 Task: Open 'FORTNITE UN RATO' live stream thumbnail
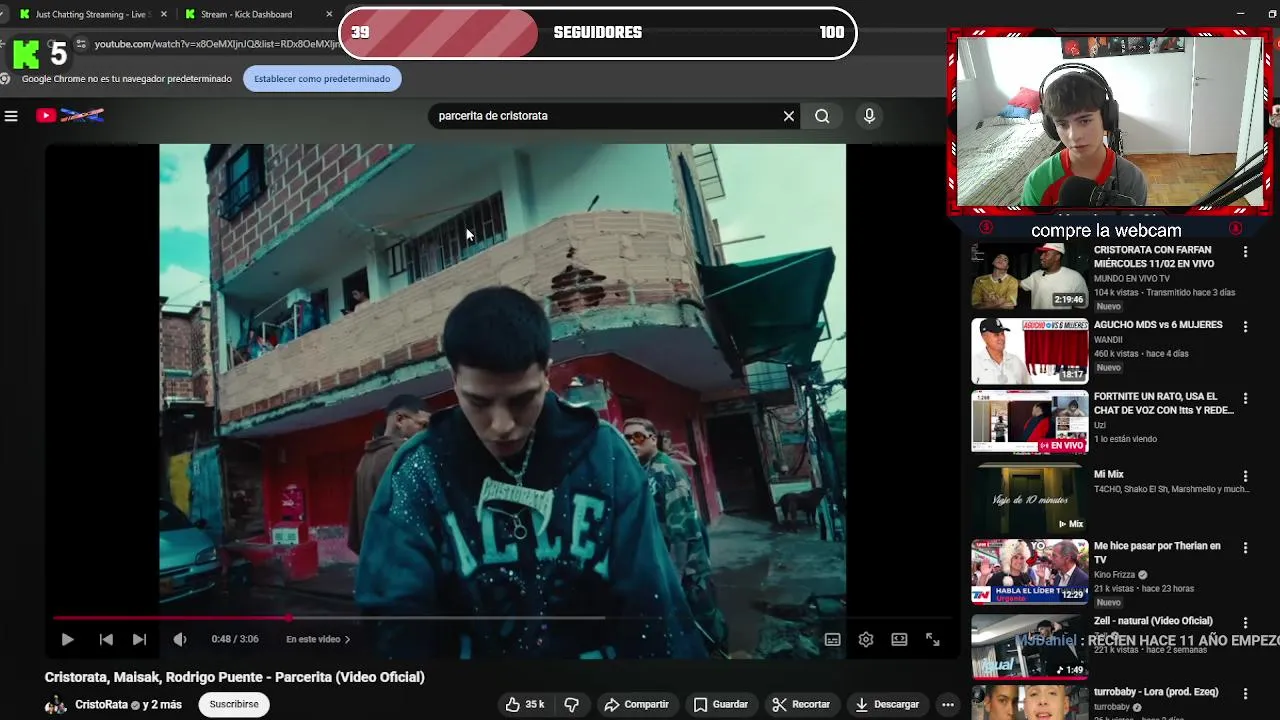(x=1029, y=422)
